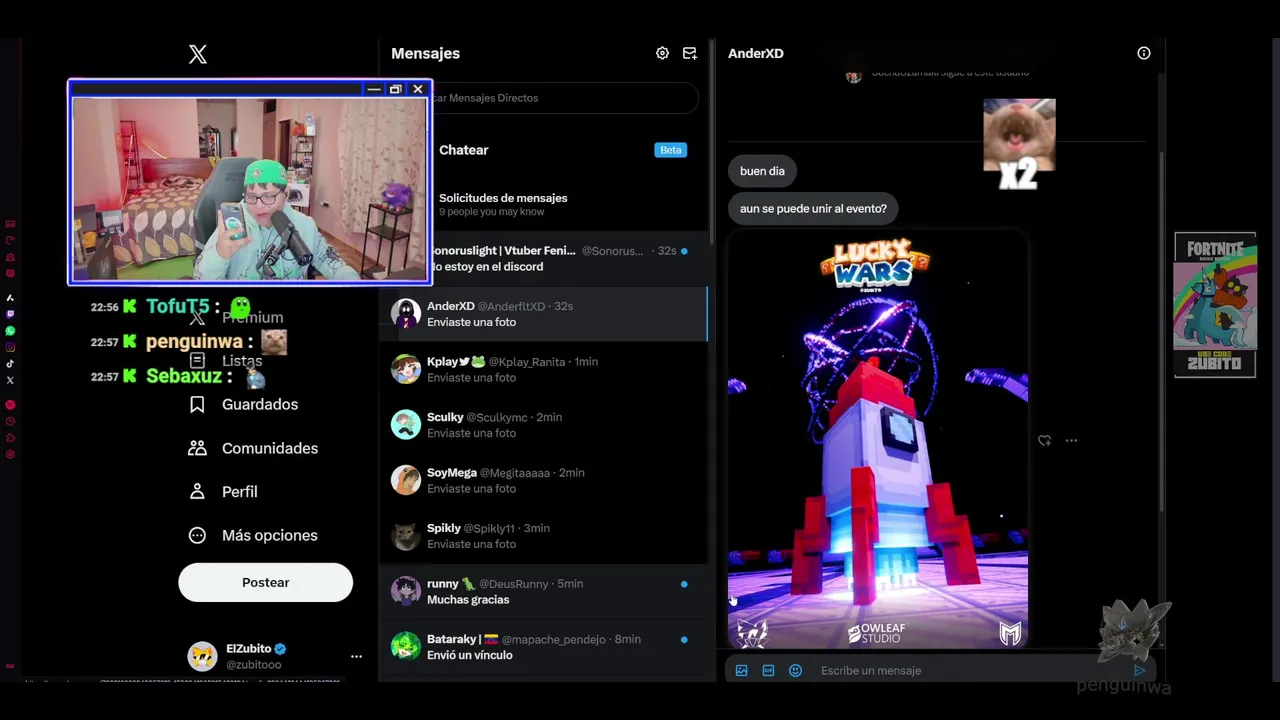Click the send message arrow icon
1280x720 pixels.
[1139, 670]
